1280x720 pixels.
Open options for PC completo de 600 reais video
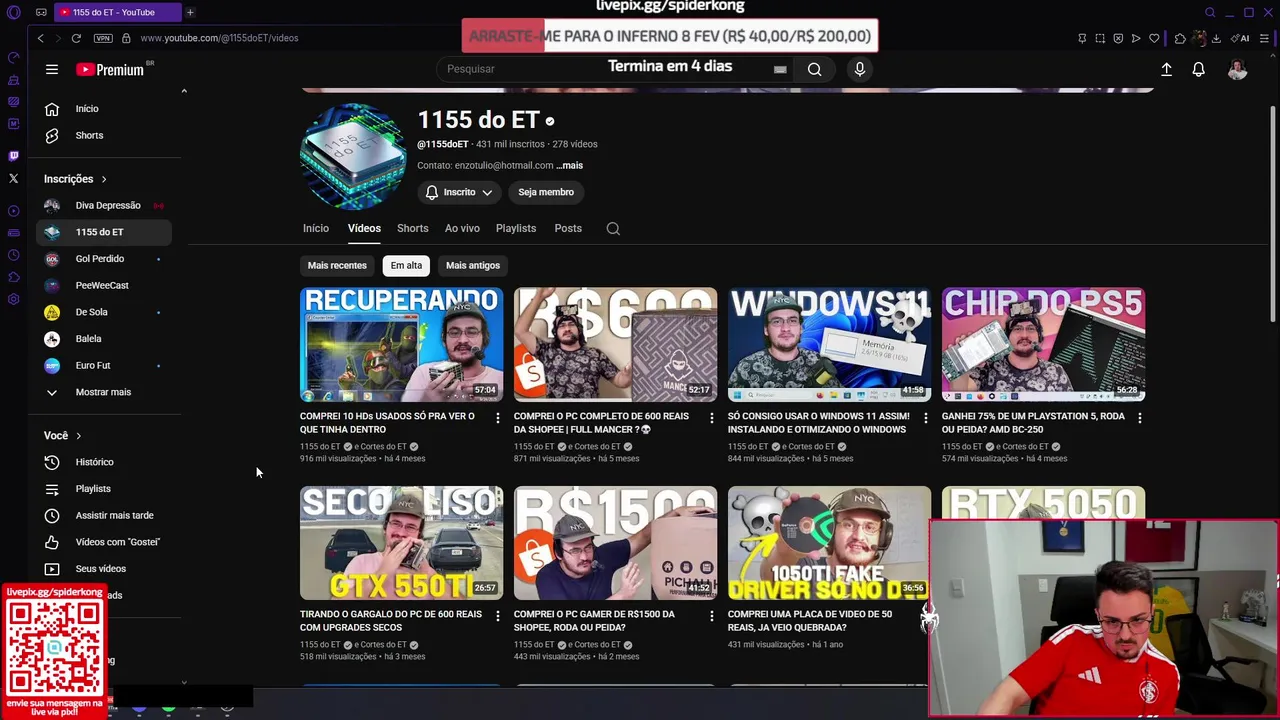click(x=711, y=418)
